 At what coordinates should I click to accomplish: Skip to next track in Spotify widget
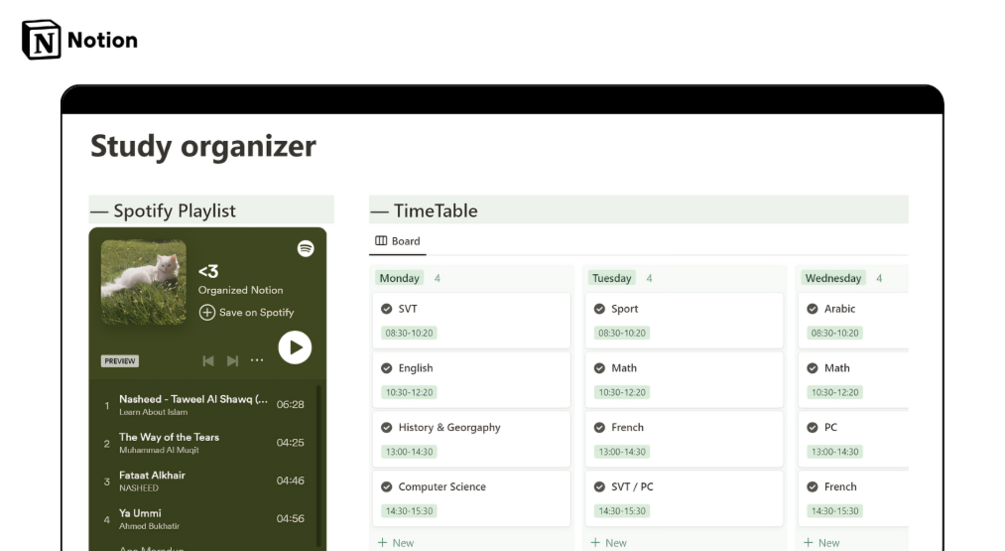coord(233,361)
